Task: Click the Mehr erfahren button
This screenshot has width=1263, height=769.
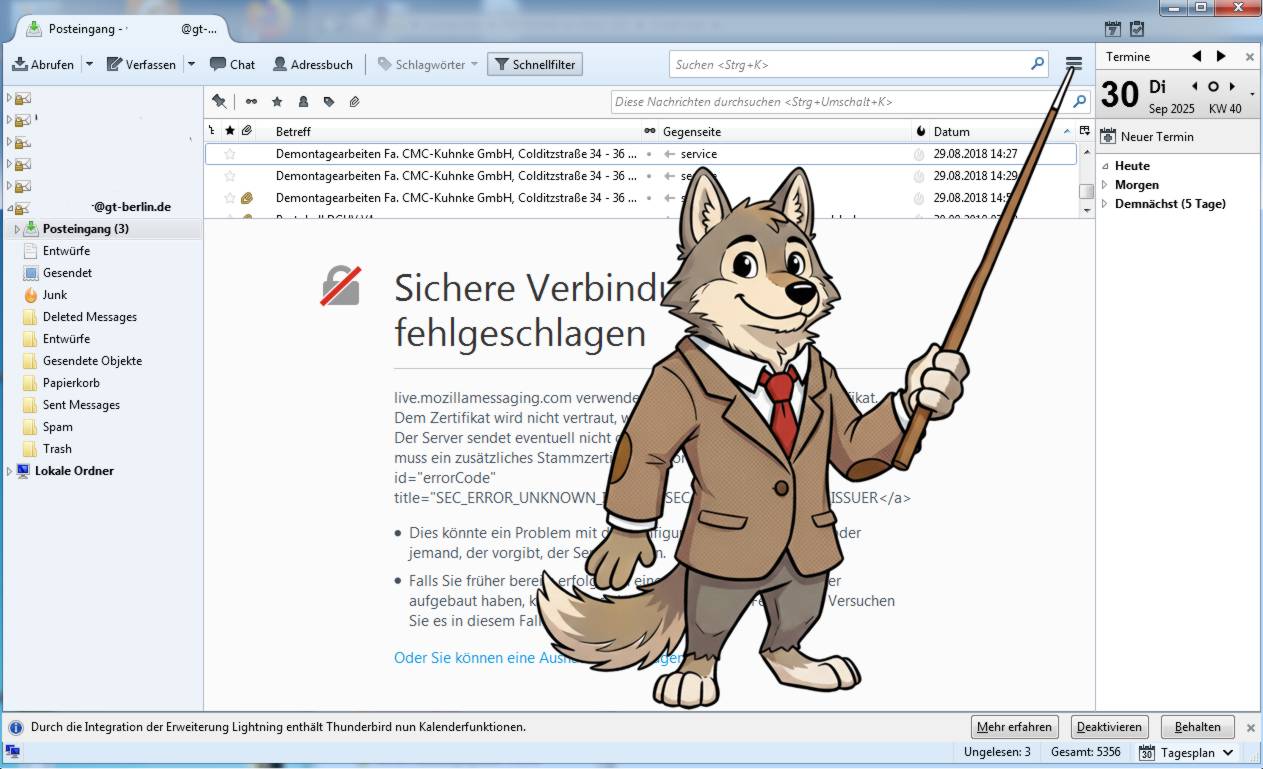Action: coord(1014,727)
